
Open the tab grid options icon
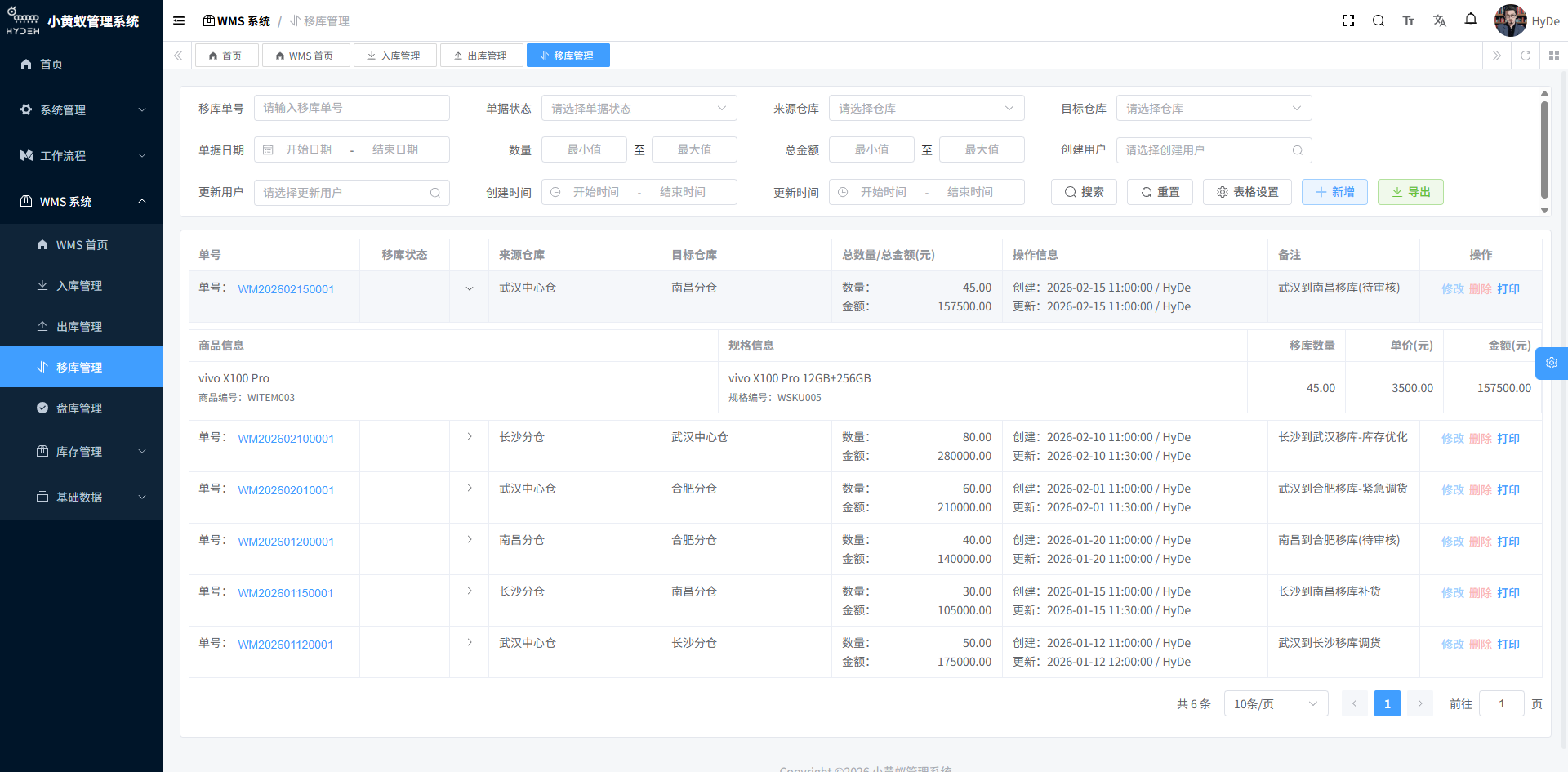coord(1554,56)
